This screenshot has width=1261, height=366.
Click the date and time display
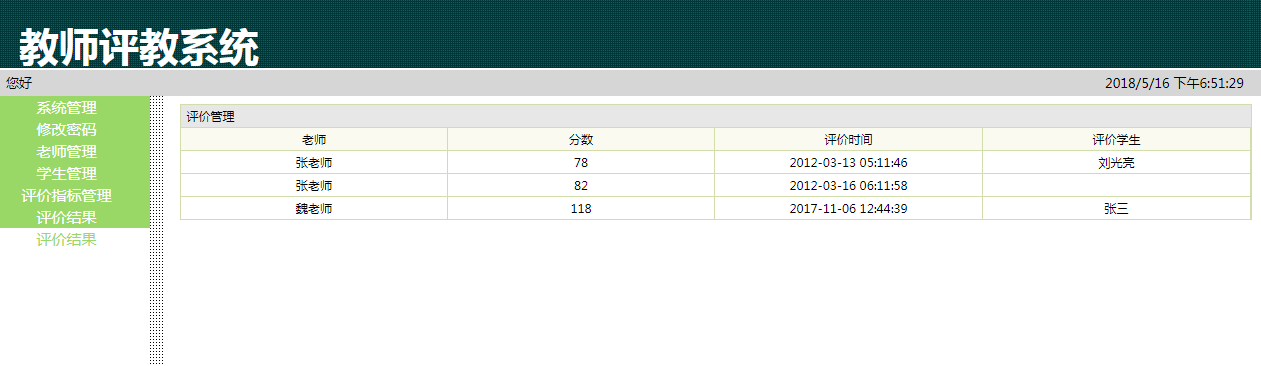tap(1174, 83)
